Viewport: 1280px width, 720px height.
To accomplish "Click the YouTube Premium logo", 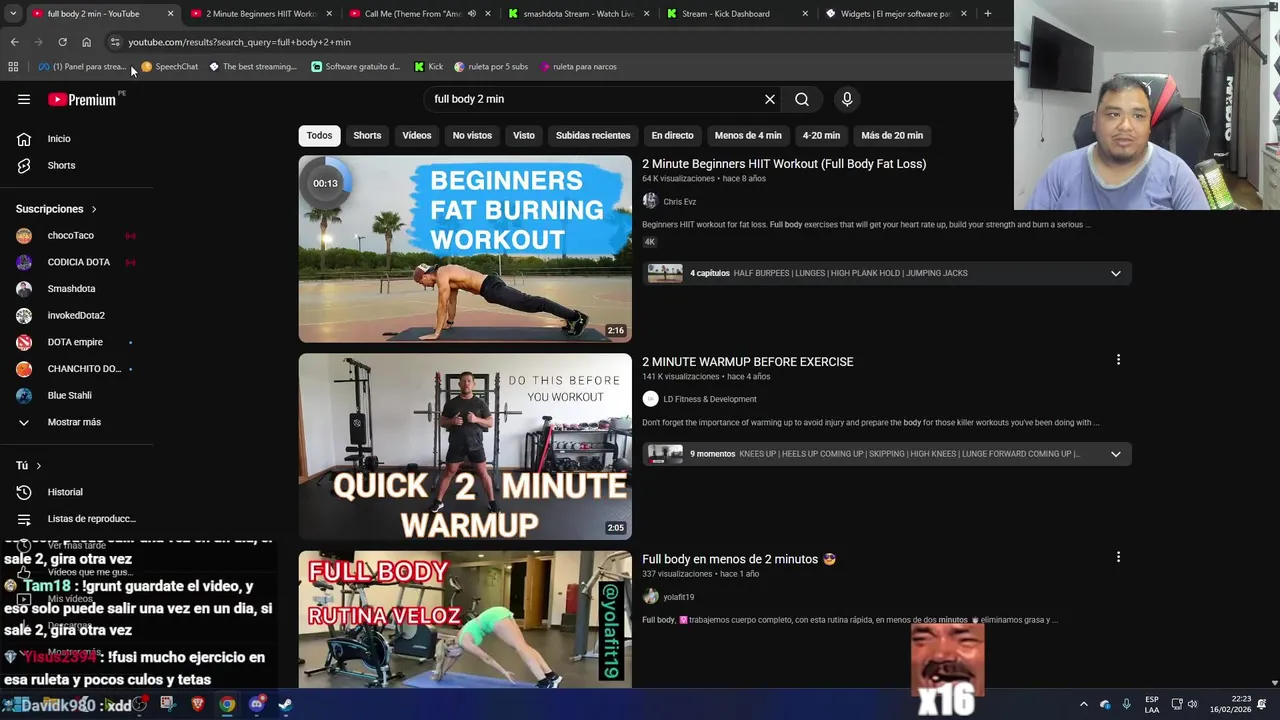I will pyautogui.click(x=82, y=99).
